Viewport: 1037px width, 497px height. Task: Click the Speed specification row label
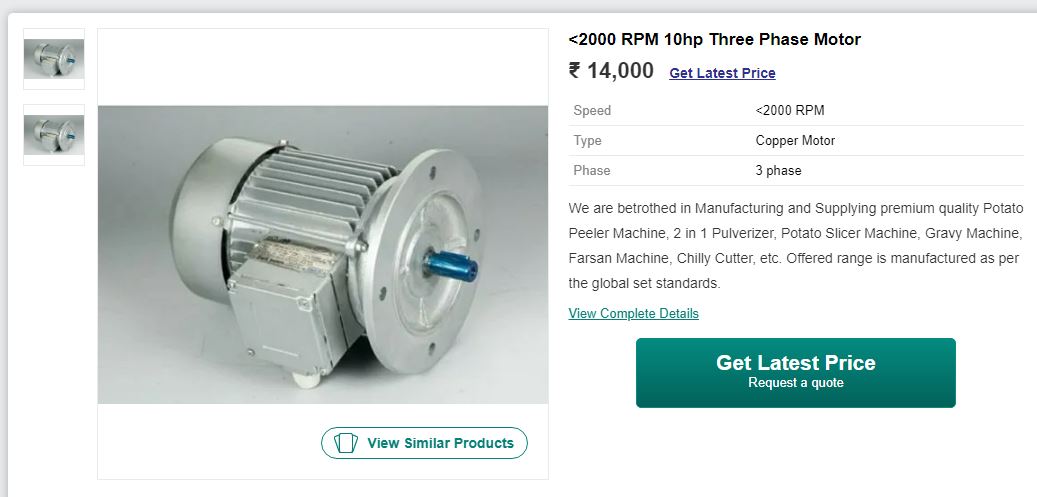point(592,111)
